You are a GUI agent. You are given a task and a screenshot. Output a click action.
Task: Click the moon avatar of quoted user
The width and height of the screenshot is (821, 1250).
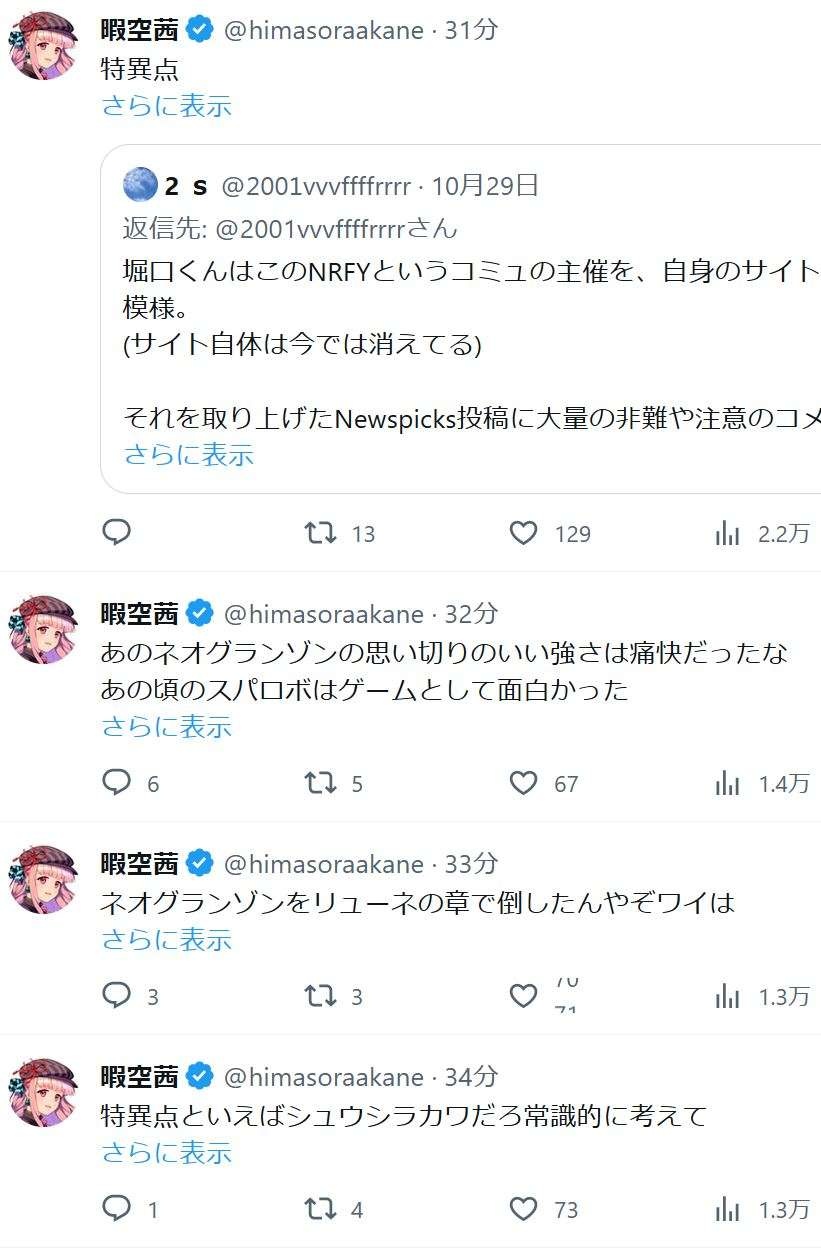pyautogui.click(x=140, y=185)
